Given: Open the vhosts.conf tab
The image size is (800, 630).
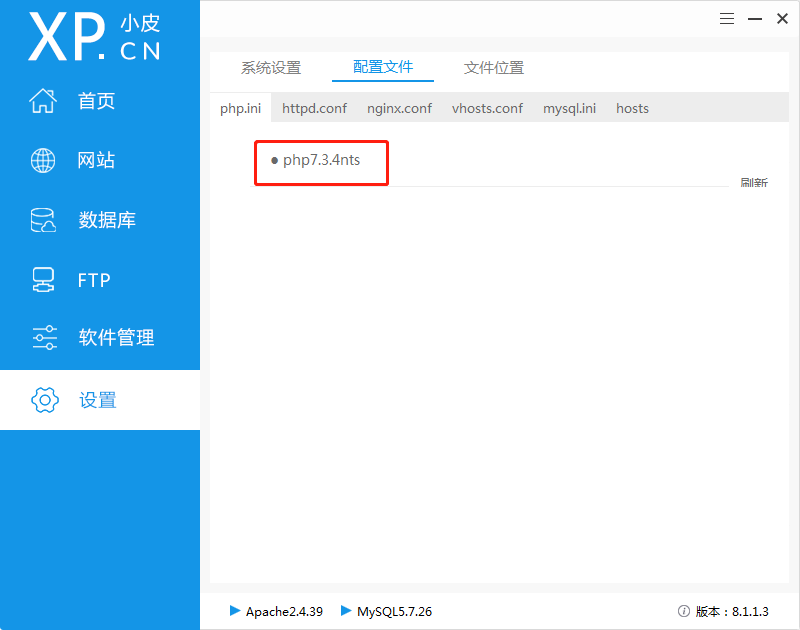Looking at the screenshot, I should click(487, 108).
